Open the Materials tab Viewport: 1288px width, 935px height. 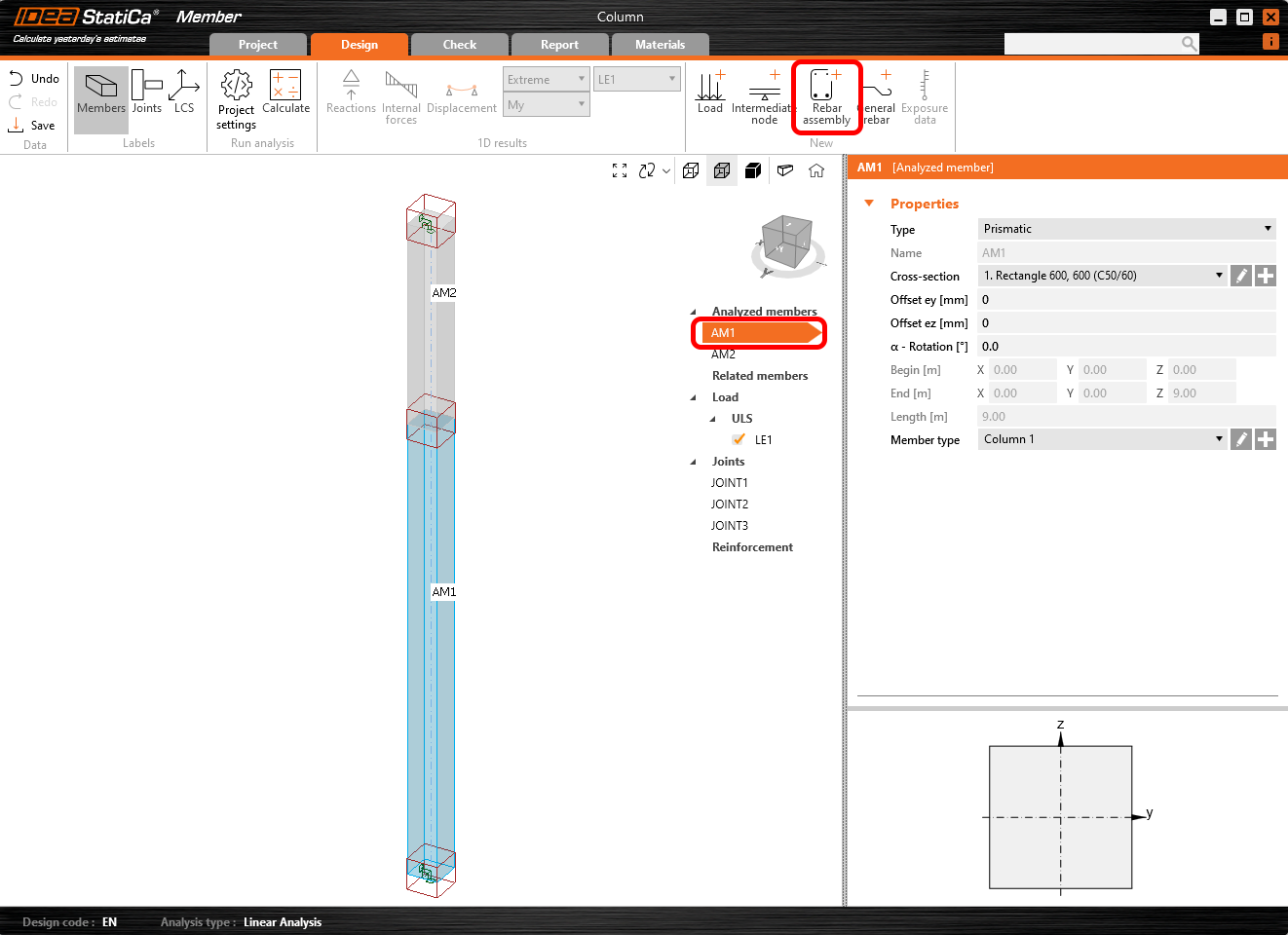pyautogui.click(x=660, y=45)
